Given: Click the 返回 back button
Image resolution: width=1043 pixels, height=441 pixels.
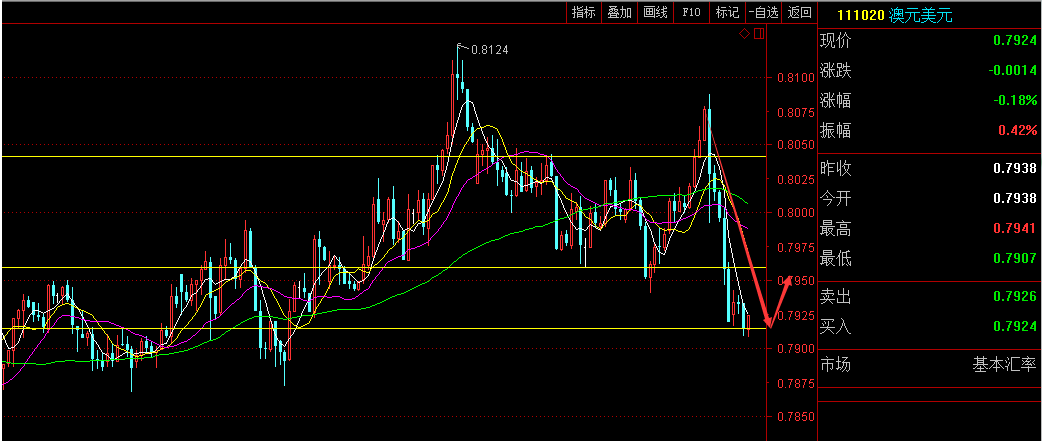Looking at the screenshot, I should point(799,12).
